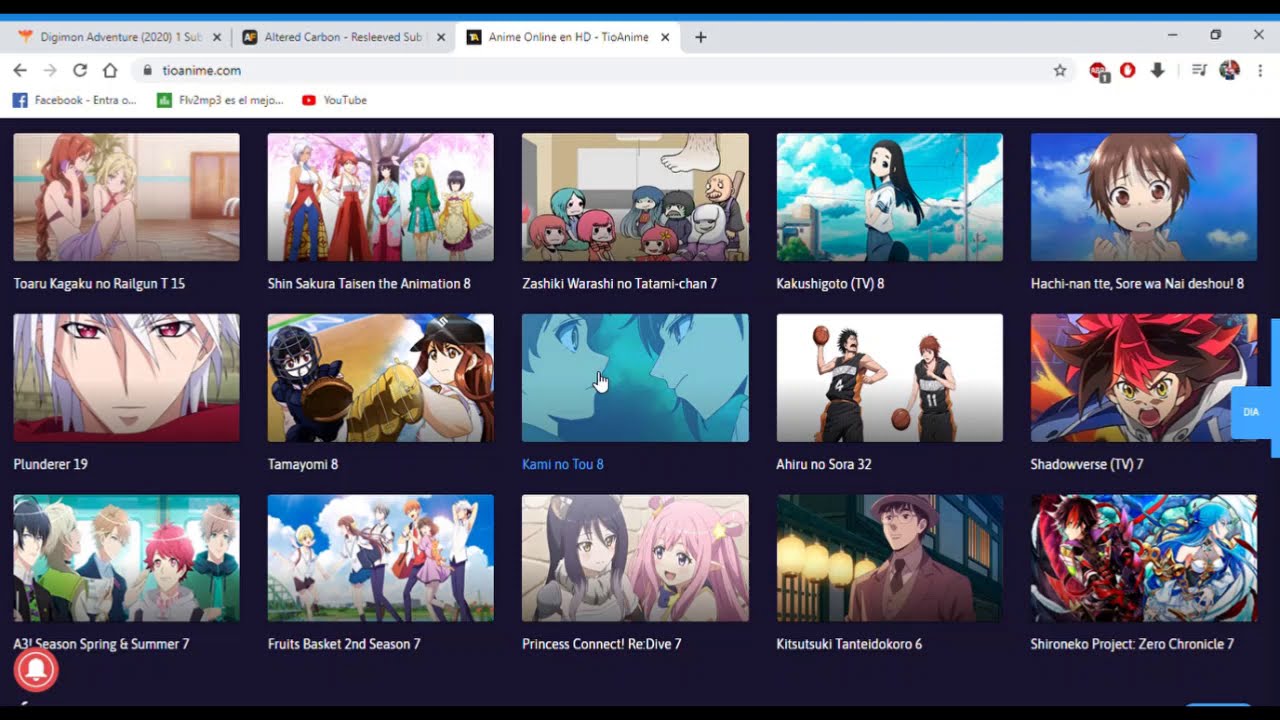Open a new tab with plus button

[x=700, y=37]
